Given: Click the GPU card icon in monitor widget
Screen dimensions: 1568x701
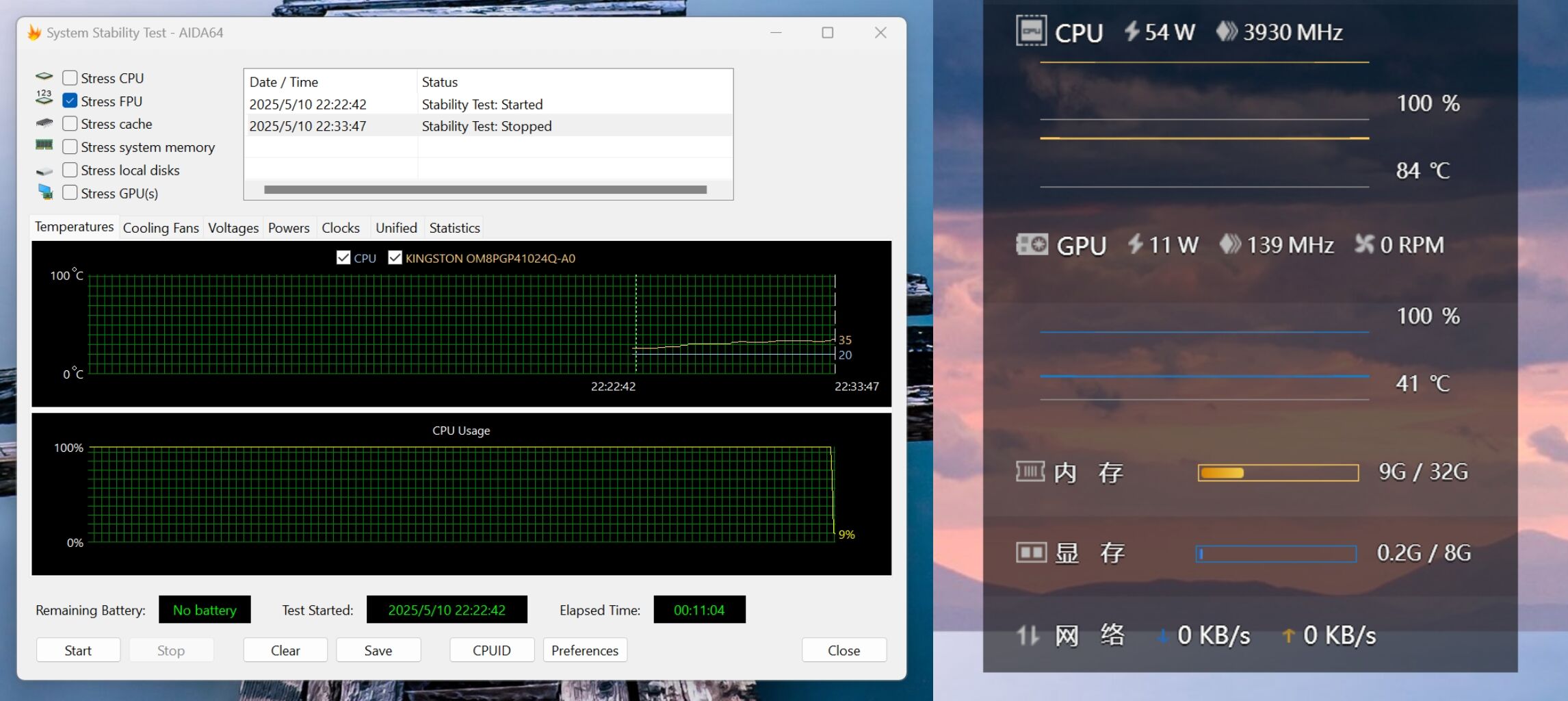Looking at the screenshot, I should click(1032, 244).
